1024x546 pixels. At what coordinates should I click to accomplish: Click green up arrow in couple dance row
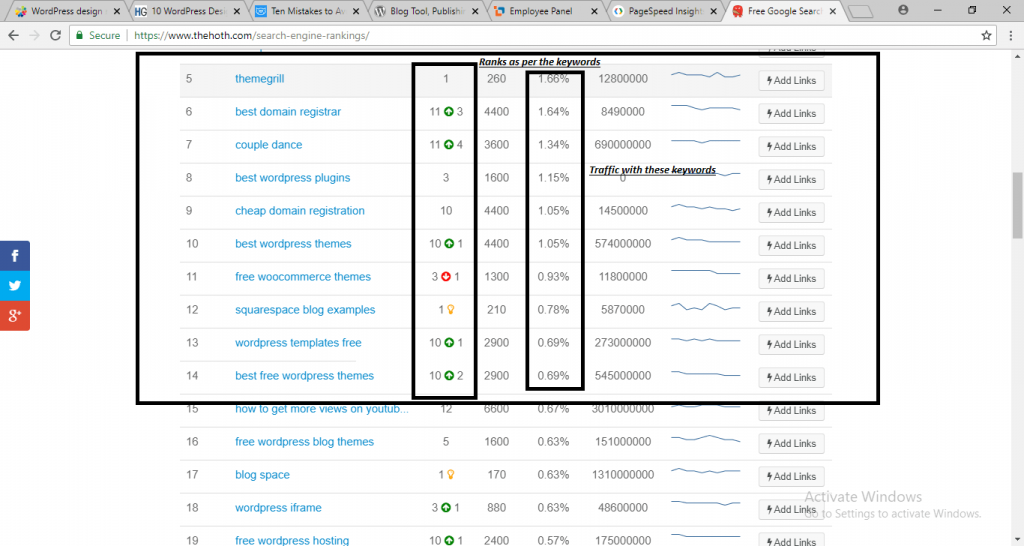449,145
